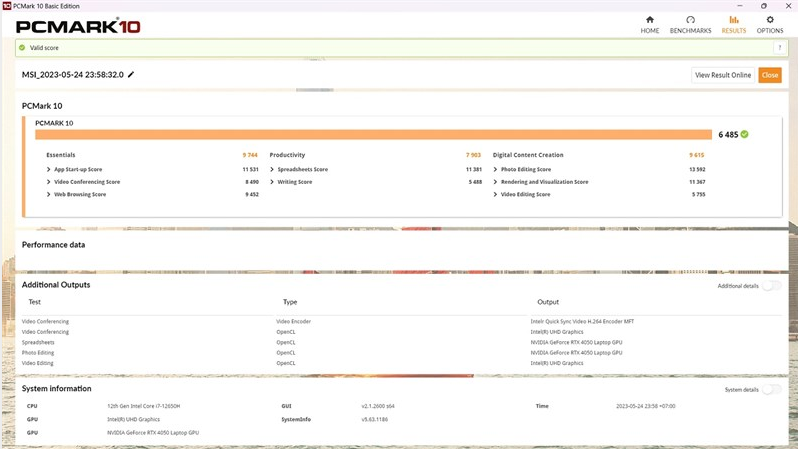798x449 pixels.
Task: Expand App Start-up Score
Action: click(48, 170)
